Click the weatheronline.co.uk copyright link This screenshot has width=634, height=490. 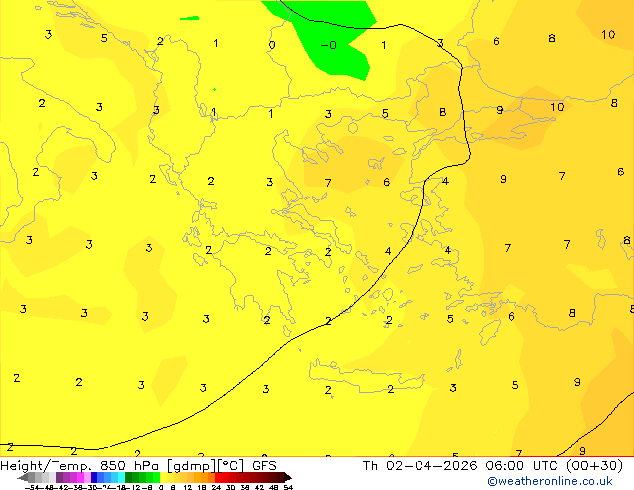point(550,481)
